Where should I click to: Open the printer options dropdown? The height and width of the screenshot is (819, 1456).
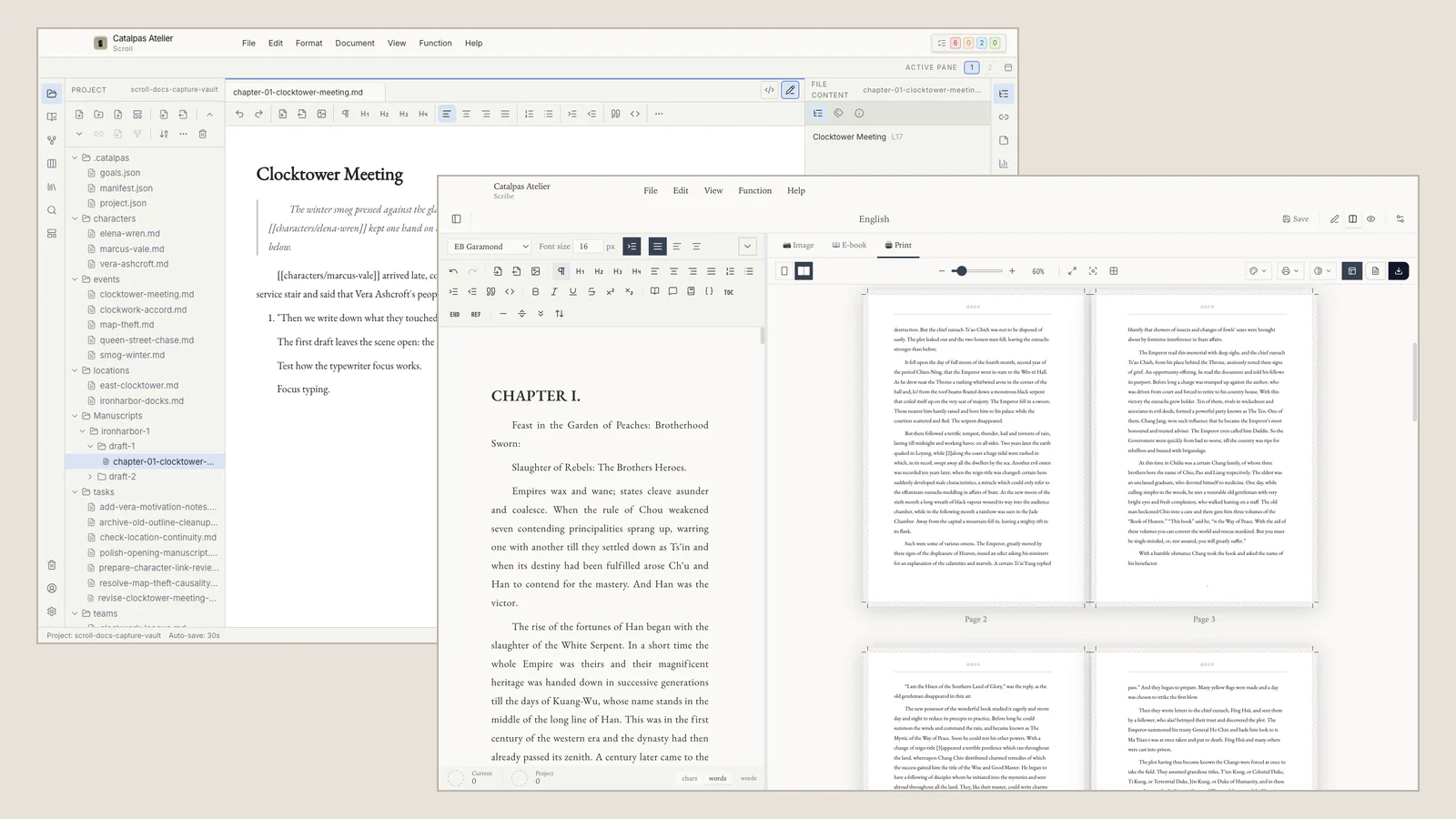(x=1289, y=271)
